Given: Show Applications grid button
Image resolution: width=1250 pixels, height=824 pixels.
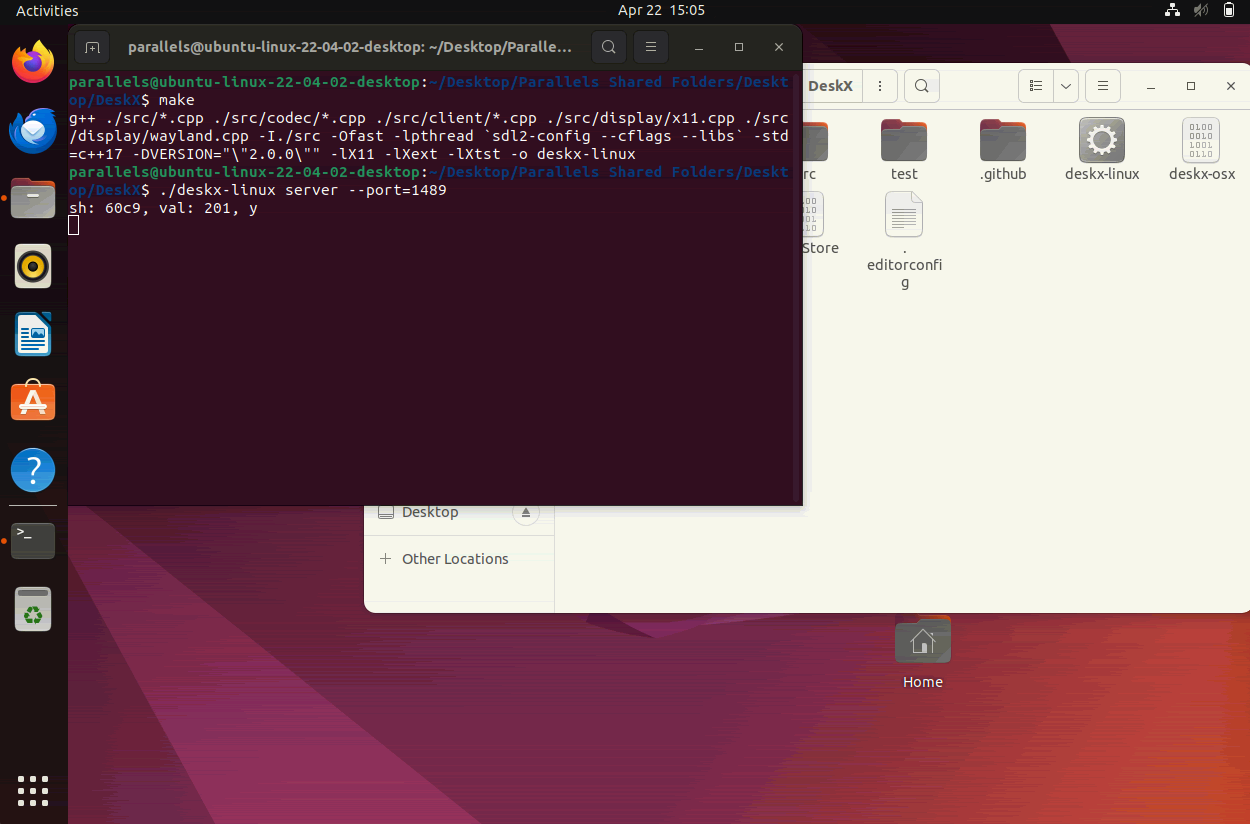Looking at the screenshot, I should point(33,790).
